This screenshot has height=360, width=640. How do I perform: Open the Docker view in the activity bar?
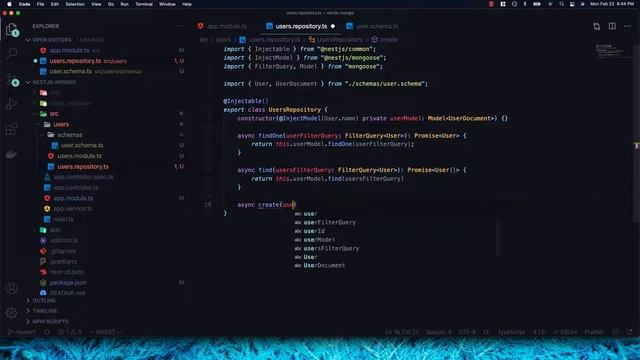pos(11,154)
